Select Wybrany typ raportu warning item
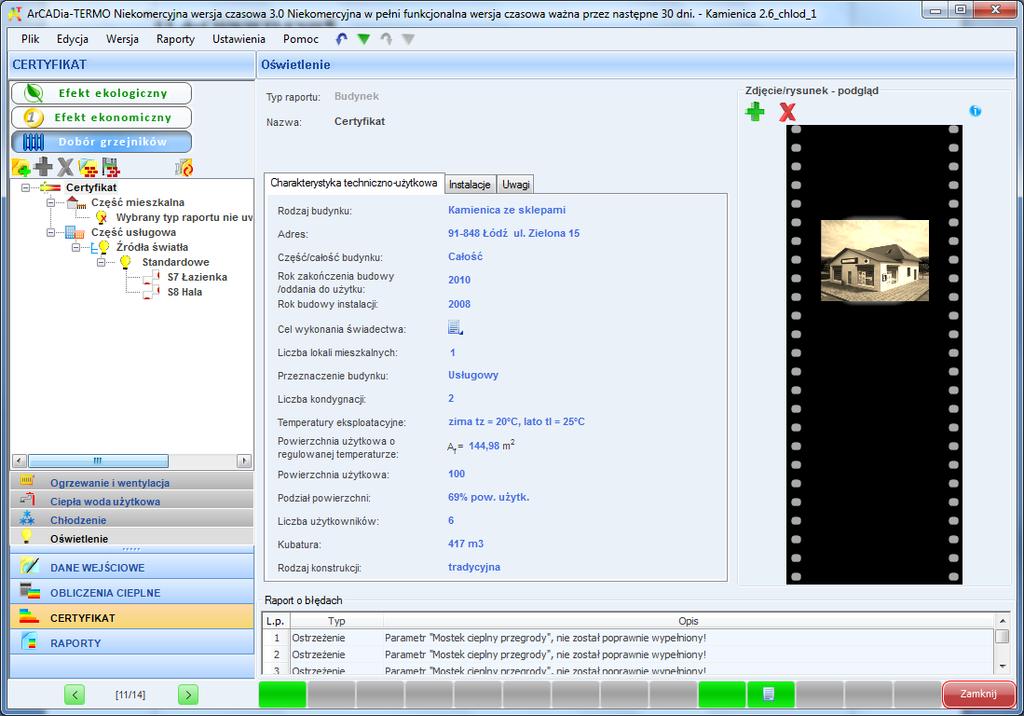This screenshot has width=1024, height=716. click(x=184, y=218)
